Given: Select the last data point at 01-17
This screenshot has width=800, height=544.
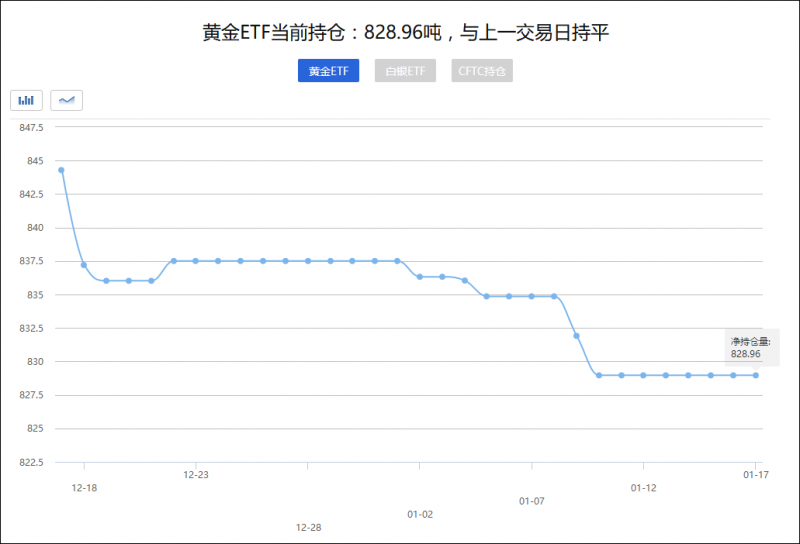Looking at the screenshot, I should [756, 375].
